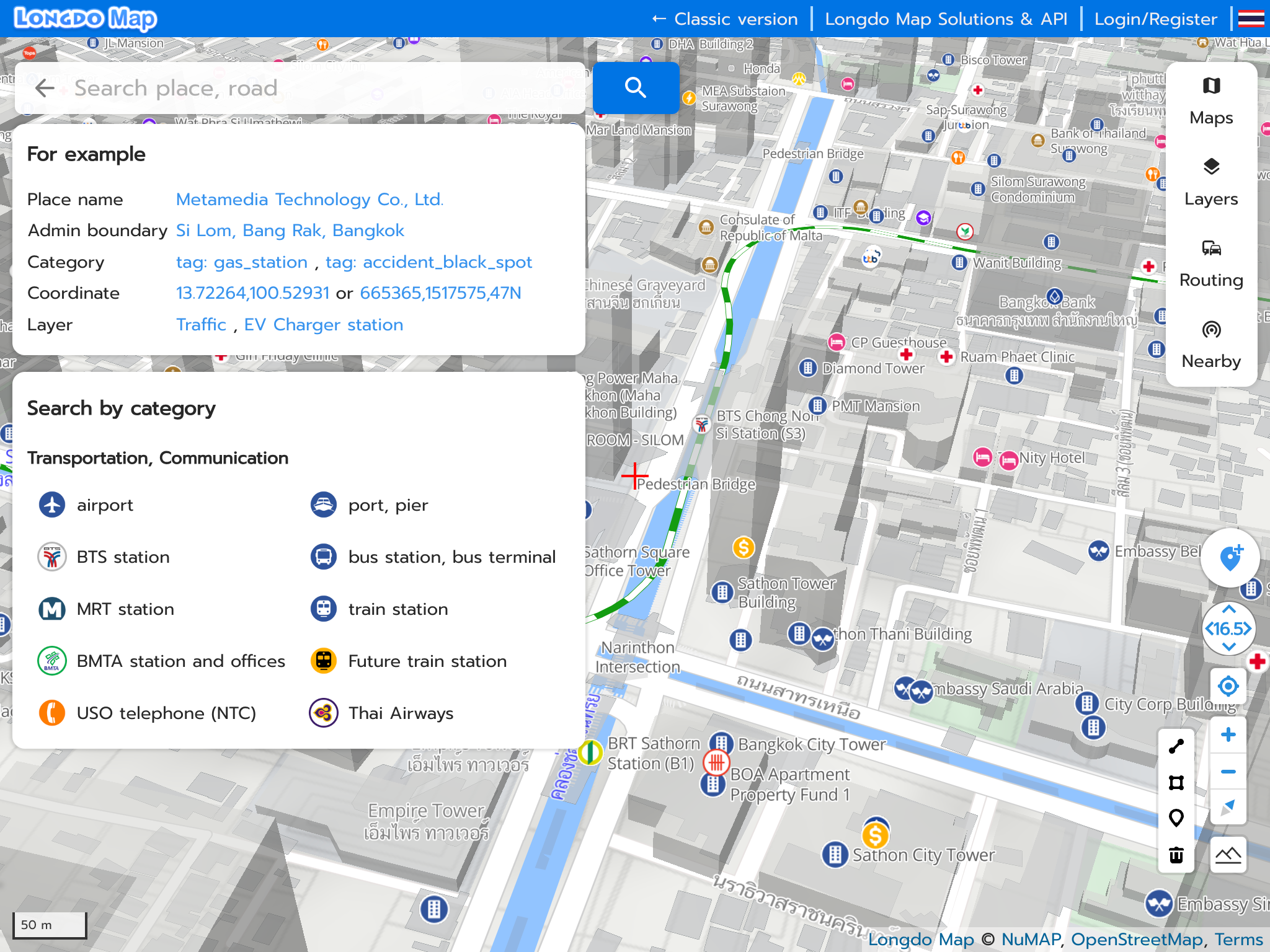Open the Nearby search
The height and width of the screenshot is (952, 1270).
pos(1211,346)
